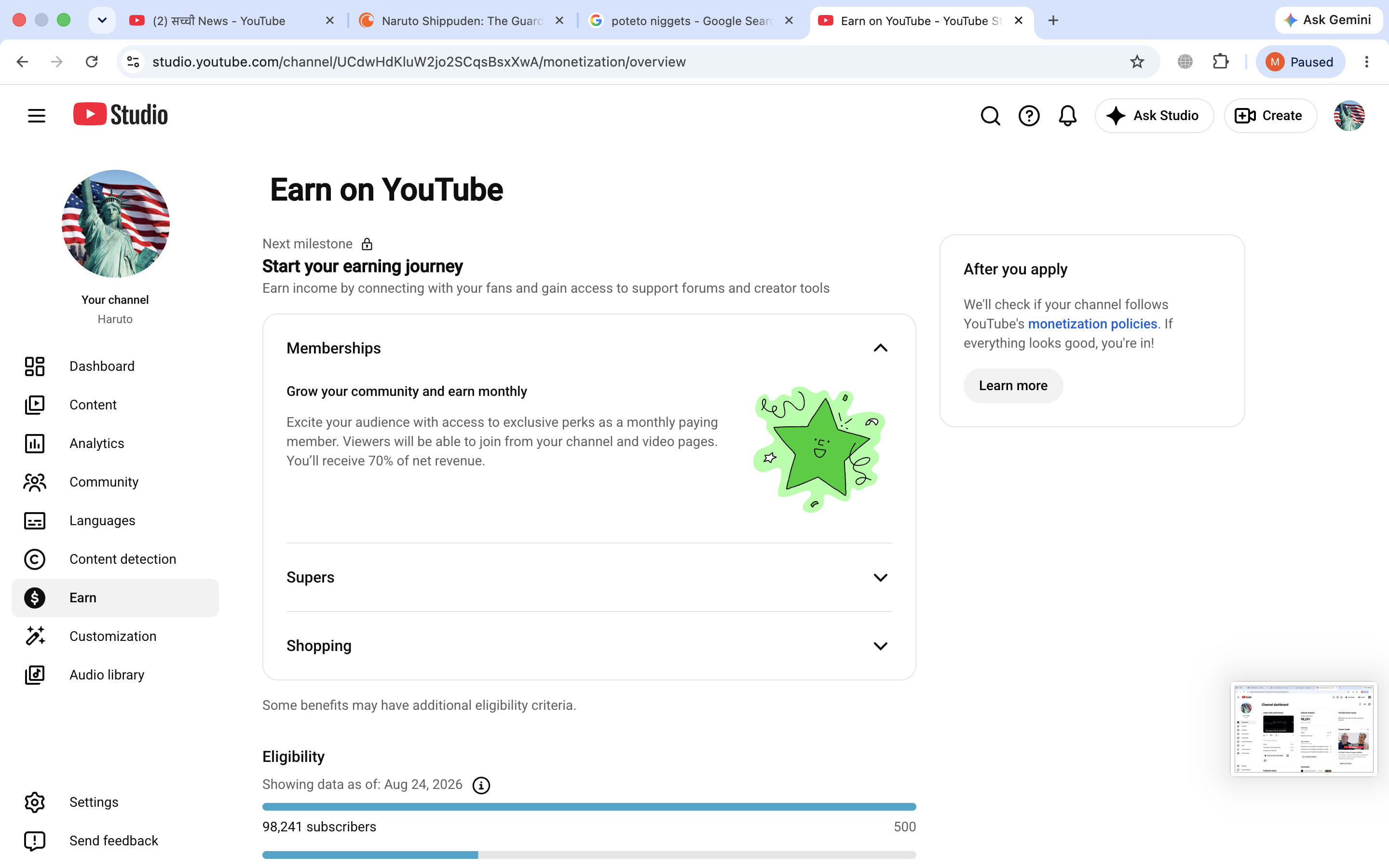Click the Learn more button
This screenshot has width=1389, height=868.
(1013, 386)
